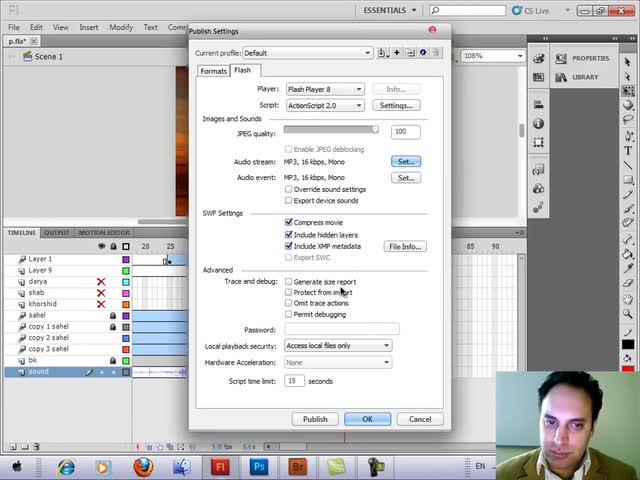
Task: Open the ESSENTIALS workspace dropdown
Action: point(389,10)
